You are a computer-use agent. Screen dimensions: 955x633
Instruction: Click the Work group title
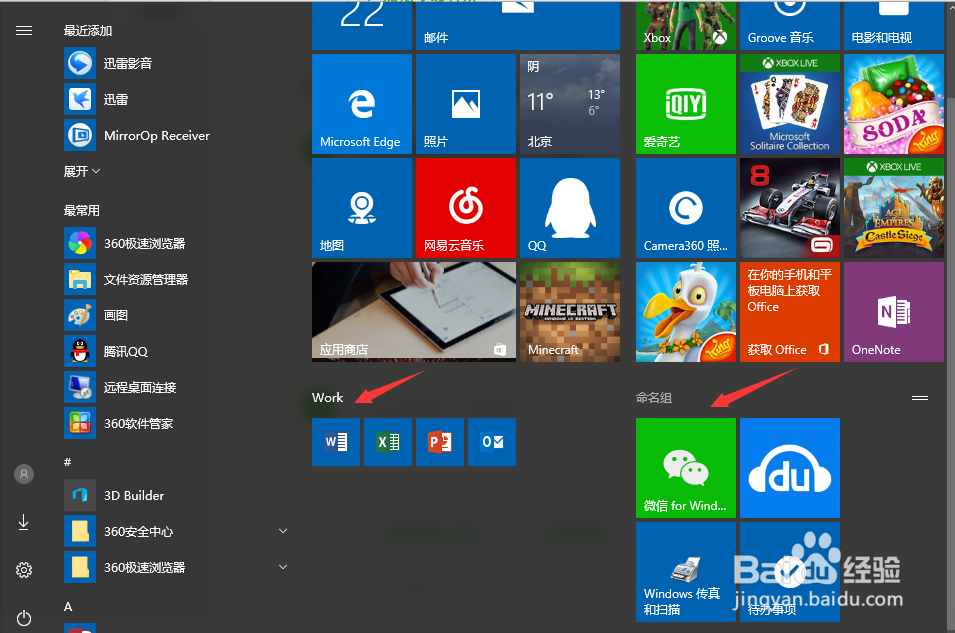coord(328,397)
